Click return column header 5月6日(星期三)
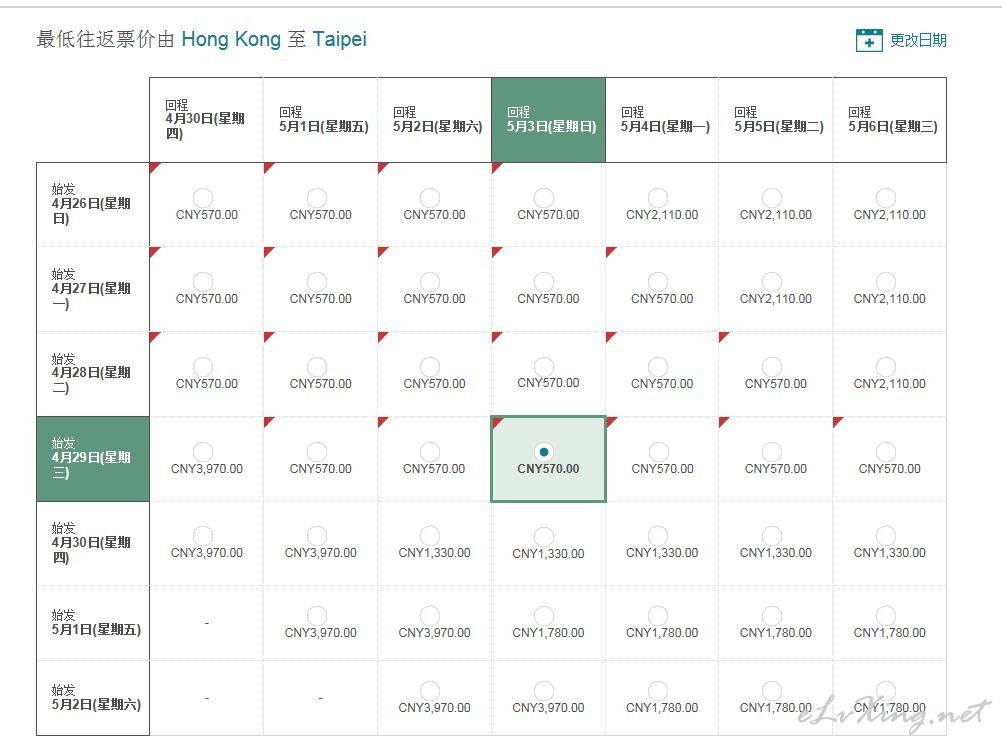The height and width of the screenshot is (747, 1002). click(890, 120)
